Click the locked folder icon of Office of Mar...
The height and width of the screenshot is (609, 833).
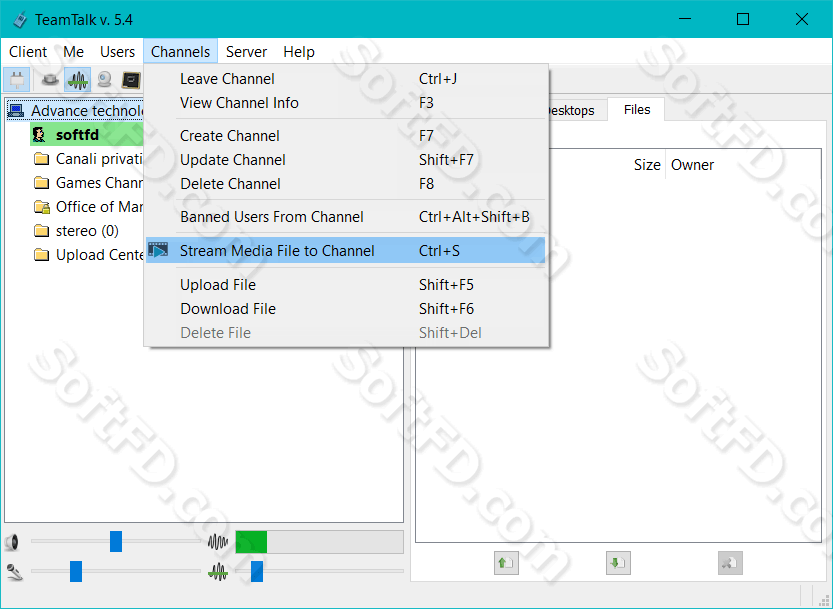42,207
